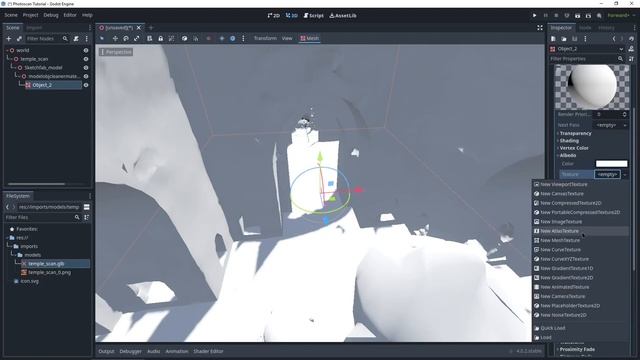Open the Forward+ renderer dropdown
The image size is (640, 360).
(x=621, y=16)
